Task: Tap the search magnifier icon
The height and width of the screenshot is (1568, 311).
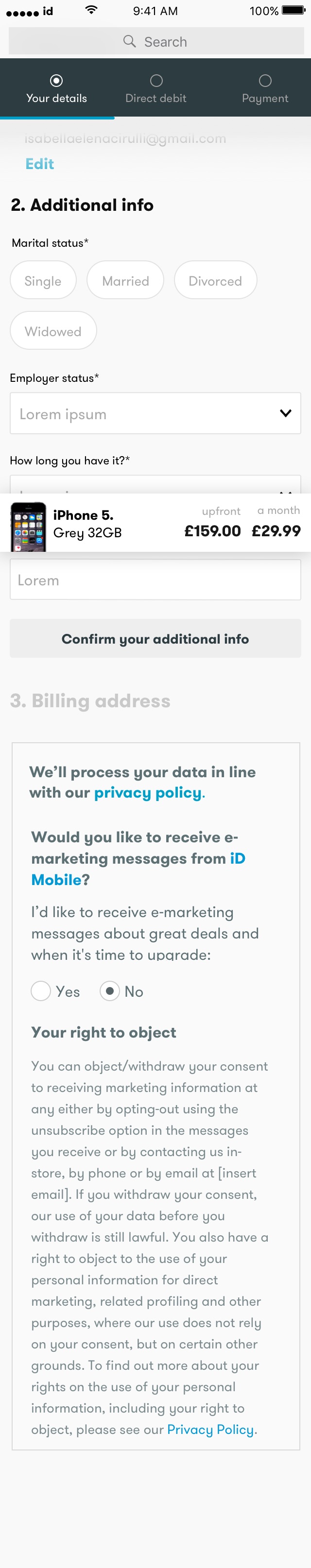Action: (129, 41)
